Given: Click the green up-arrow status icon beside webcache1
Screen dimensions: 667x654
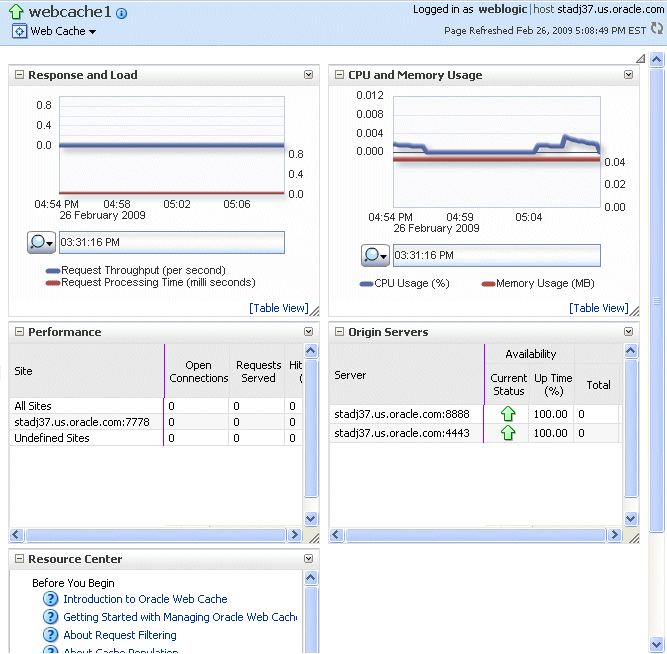Looking at the screenshot, I should (x=16, y=11).
